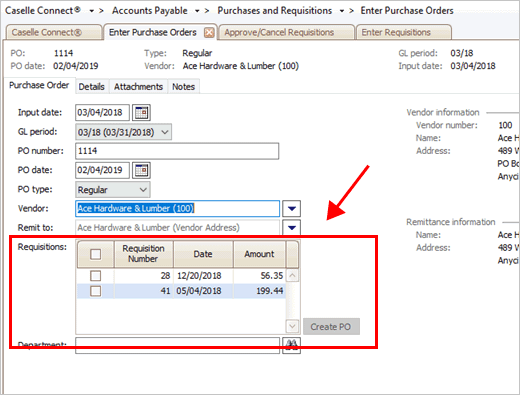
Task: Select requisition number 41 cell
Action: 144,291
